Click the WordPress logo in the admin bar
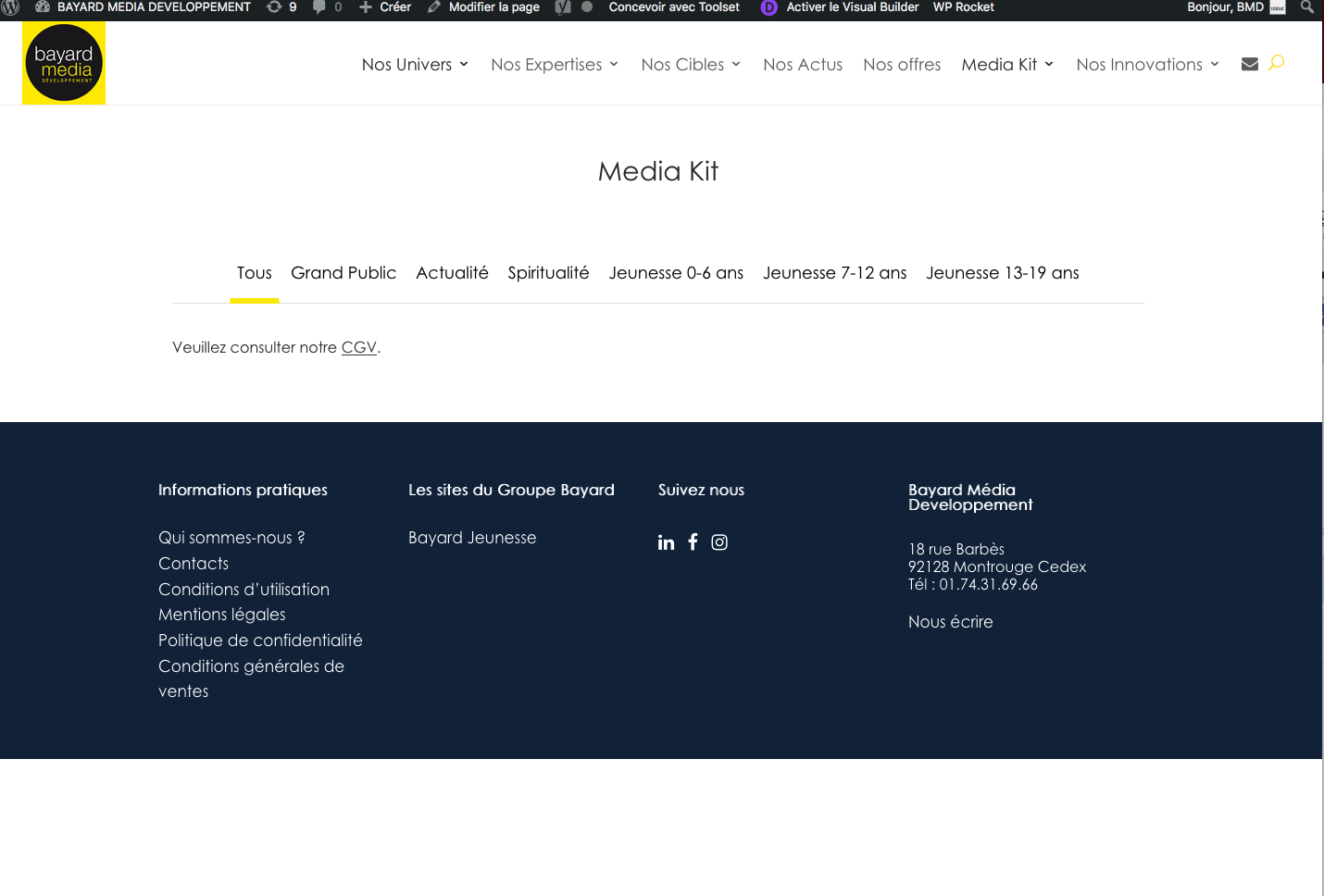Image resolution: width=1324 pixels, height=896 pixels. (11, 7)
